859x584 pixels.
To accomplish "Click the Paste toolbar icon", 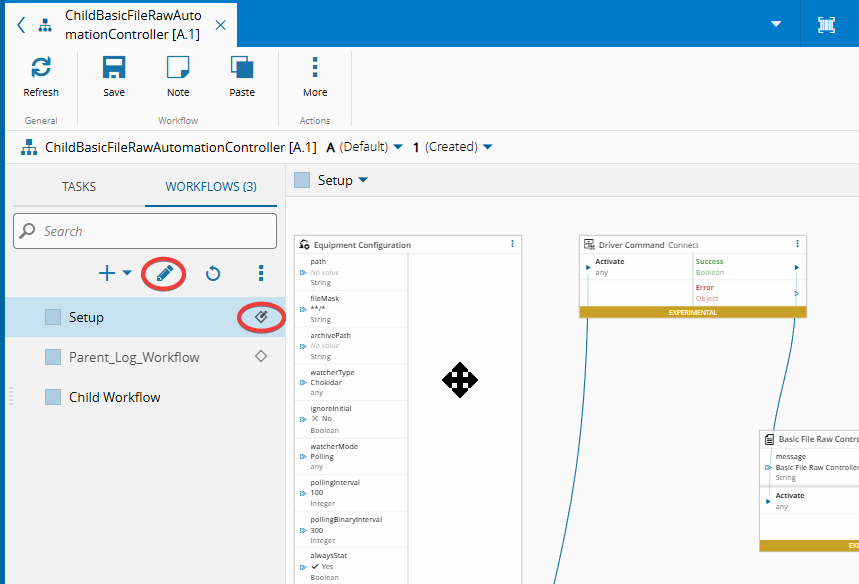I will point(242,68).
